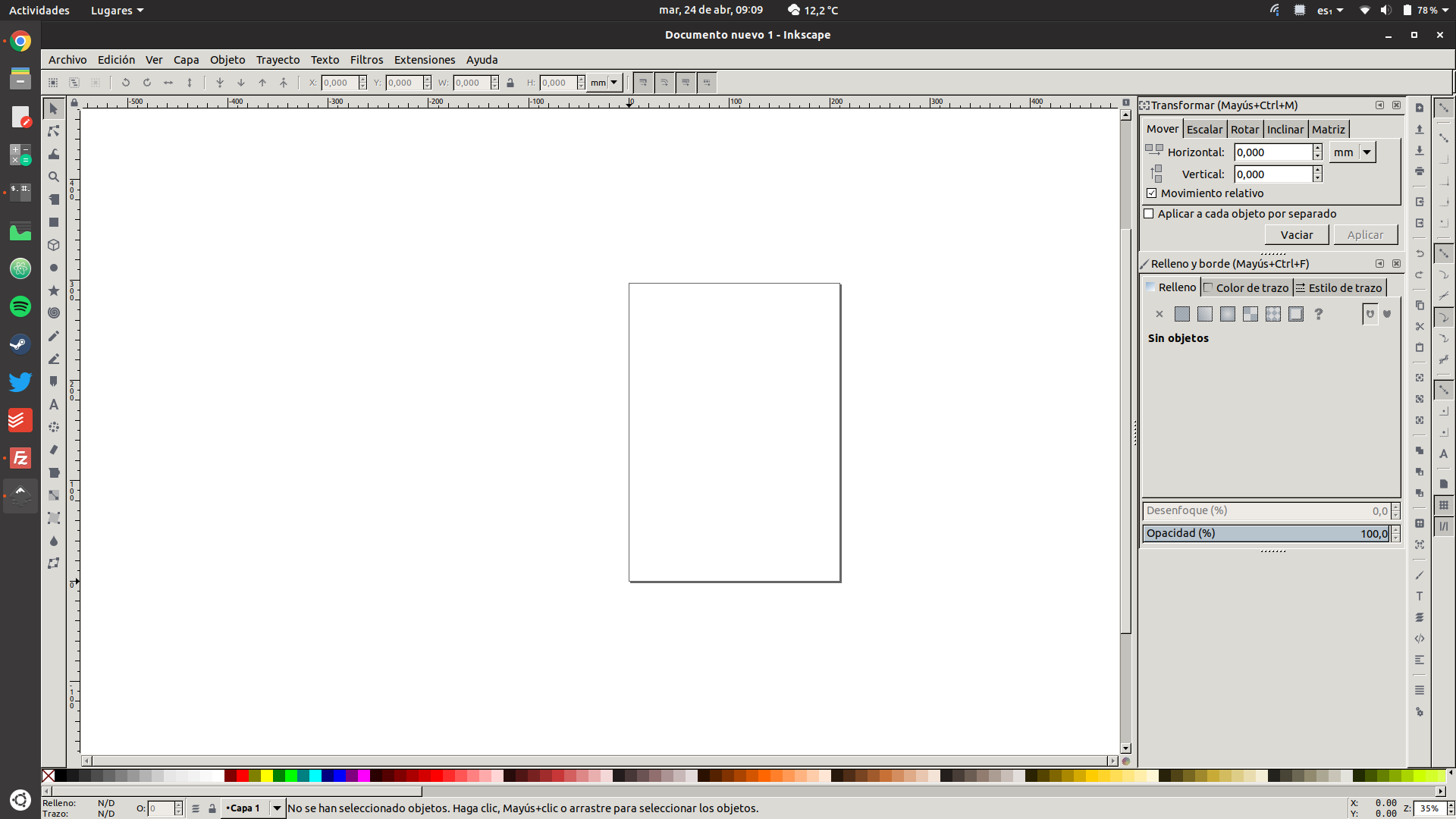Click the Vaciar button
This screenshot has height=819, width=1456.
click(x=1296, y=235)
